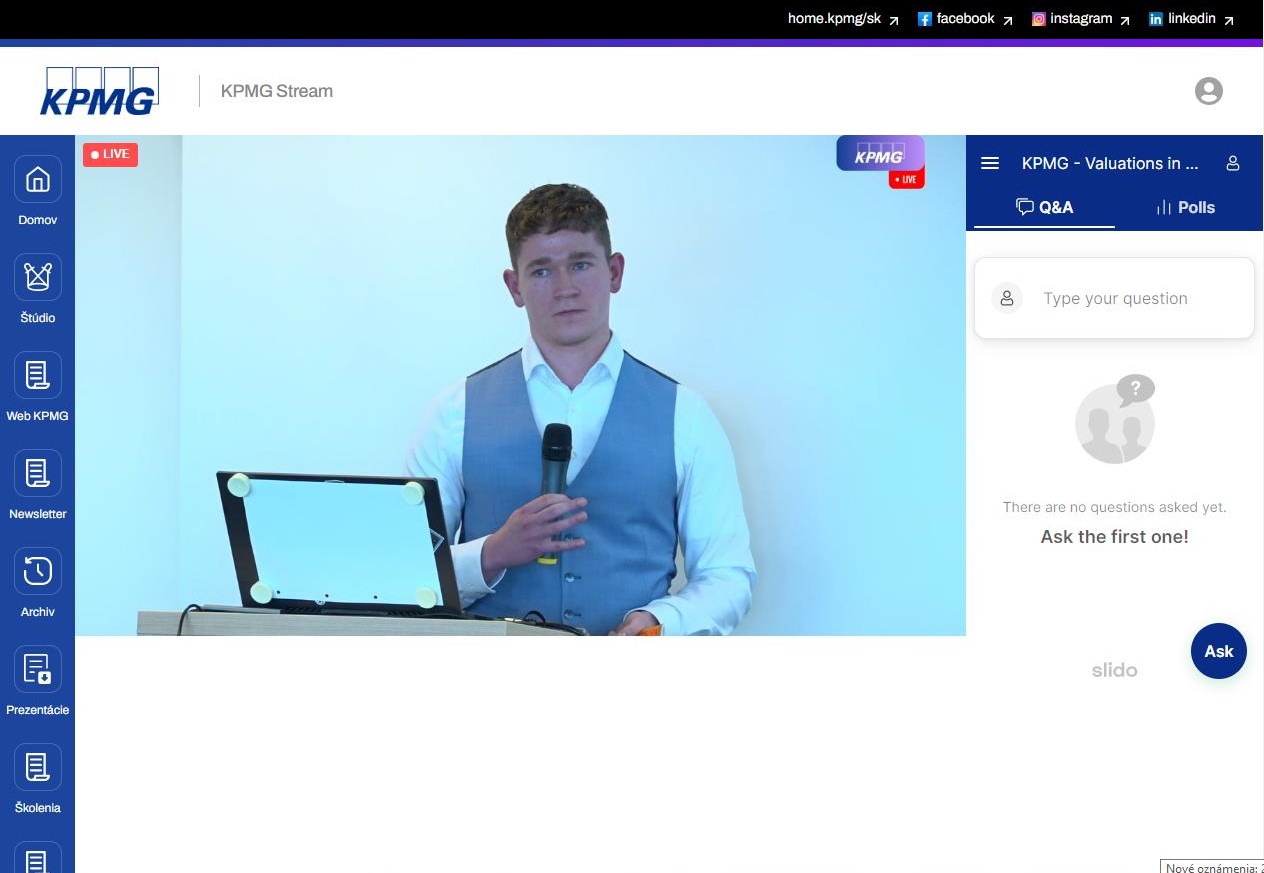Open the Web KPMG sidebar icon
1264x873 pixels.
[38, 375]
